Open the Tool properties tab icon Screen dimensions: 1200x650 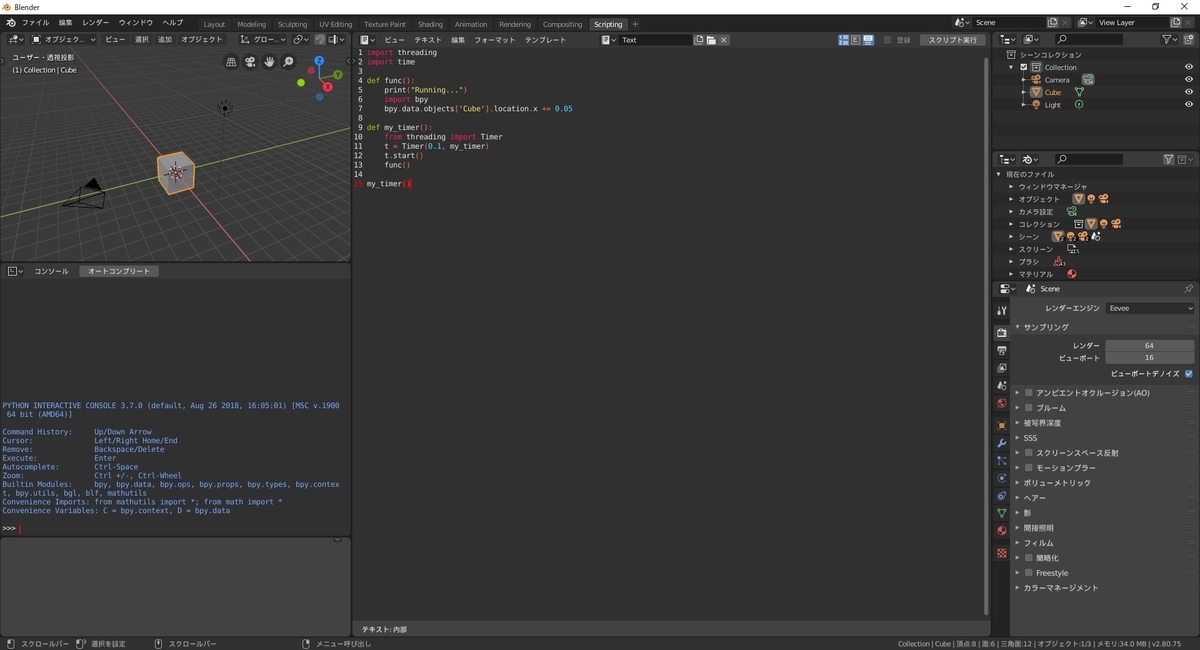1001,311
